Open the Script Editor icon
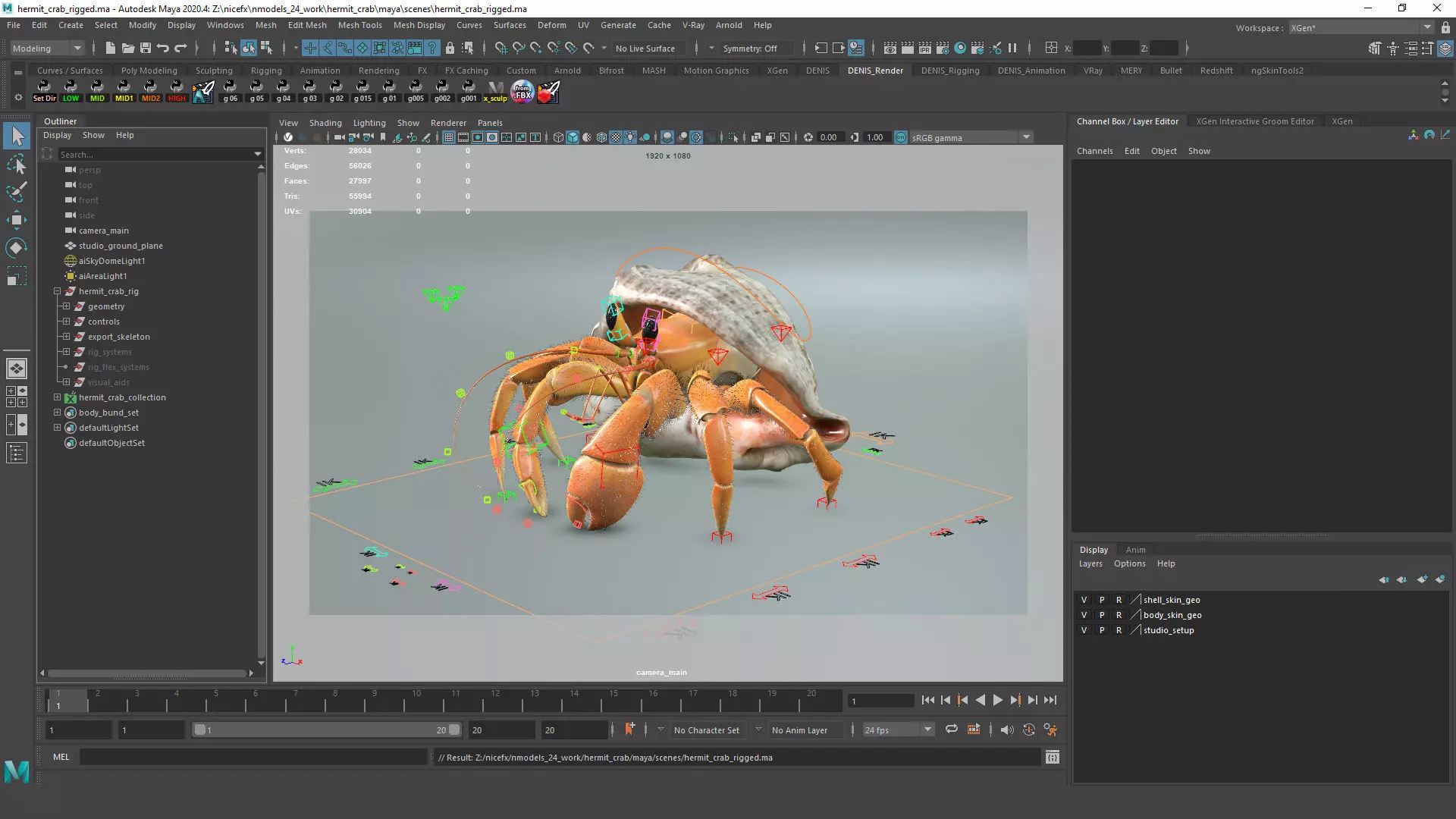This screenshot has height=819, width=1456. [x=1052, y=757]
